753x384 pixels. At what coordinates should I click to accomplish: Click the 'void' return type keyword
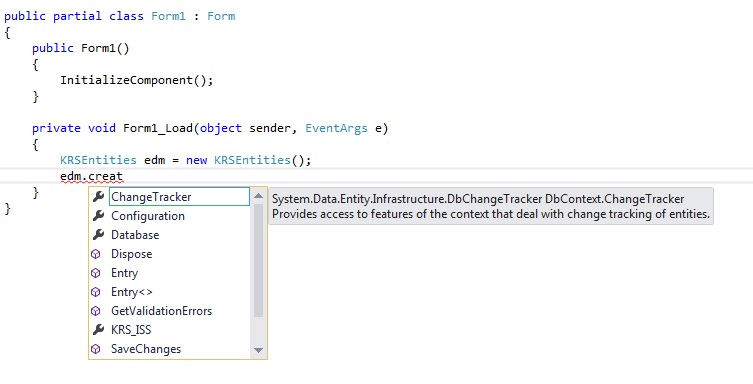point(102,128)
